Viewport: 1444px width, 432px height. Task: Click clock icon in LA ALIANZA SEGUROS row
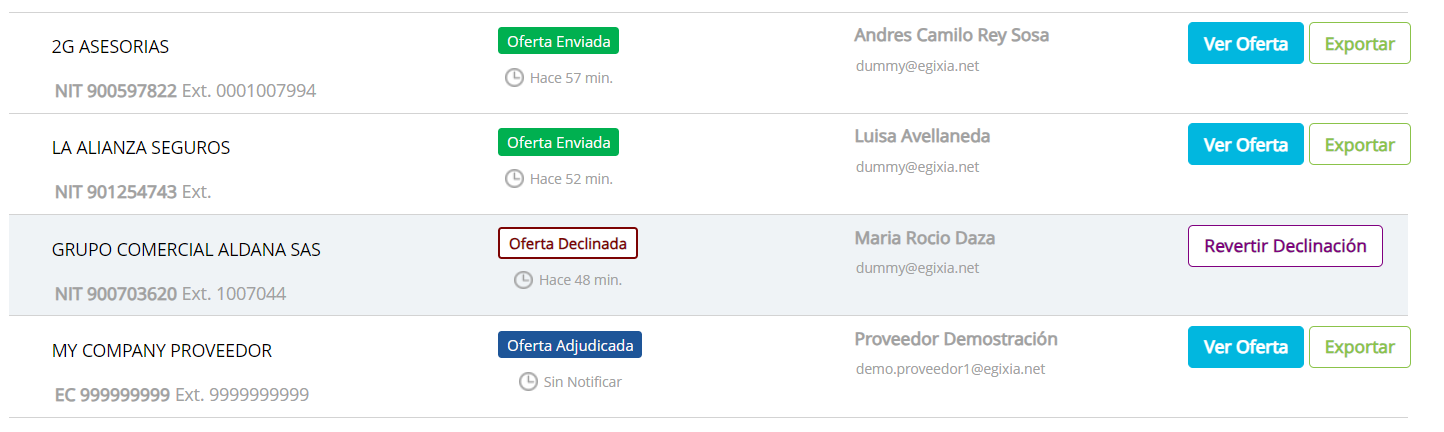click(514, 179)
